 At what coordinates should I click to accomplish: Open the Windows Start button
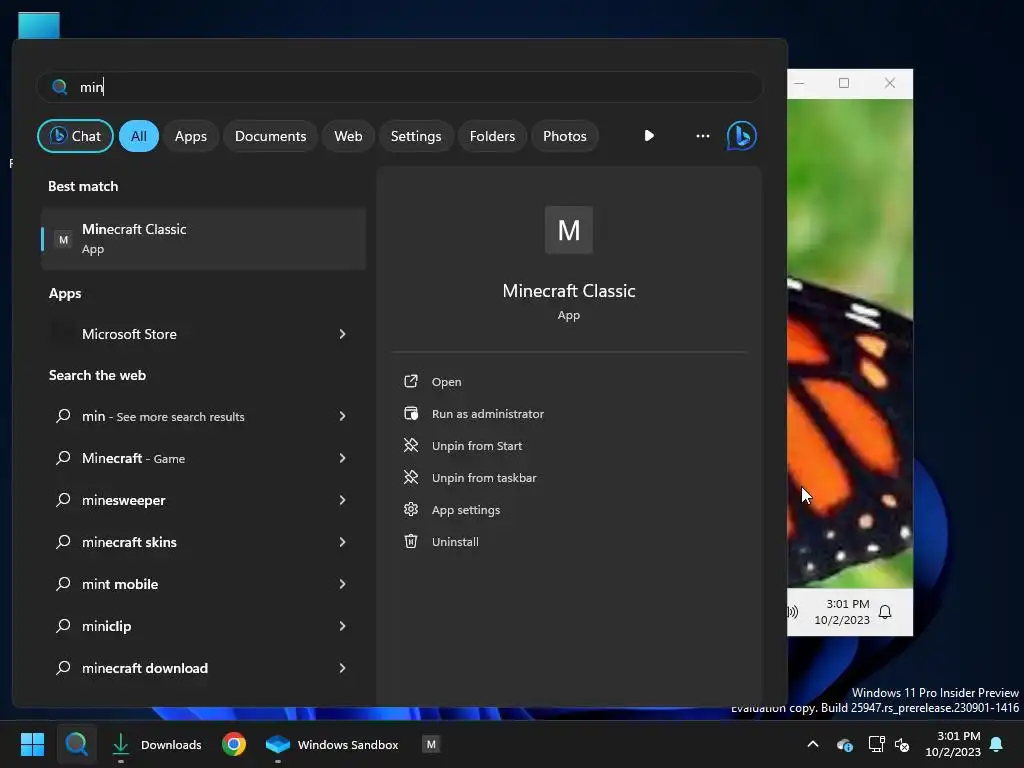[x=32, y=744]
